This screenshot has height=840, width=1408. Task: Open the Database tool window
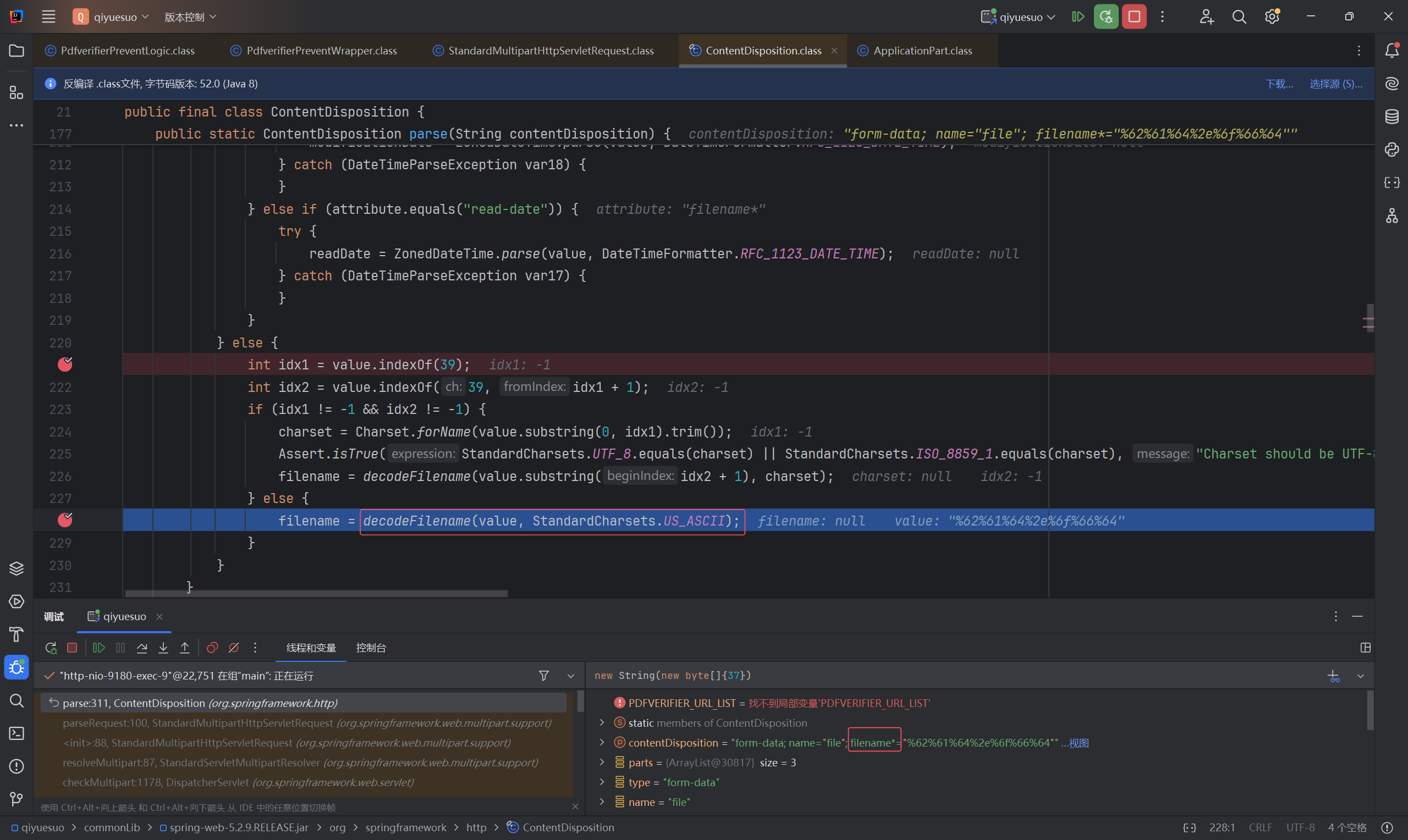pos(1391,117)
